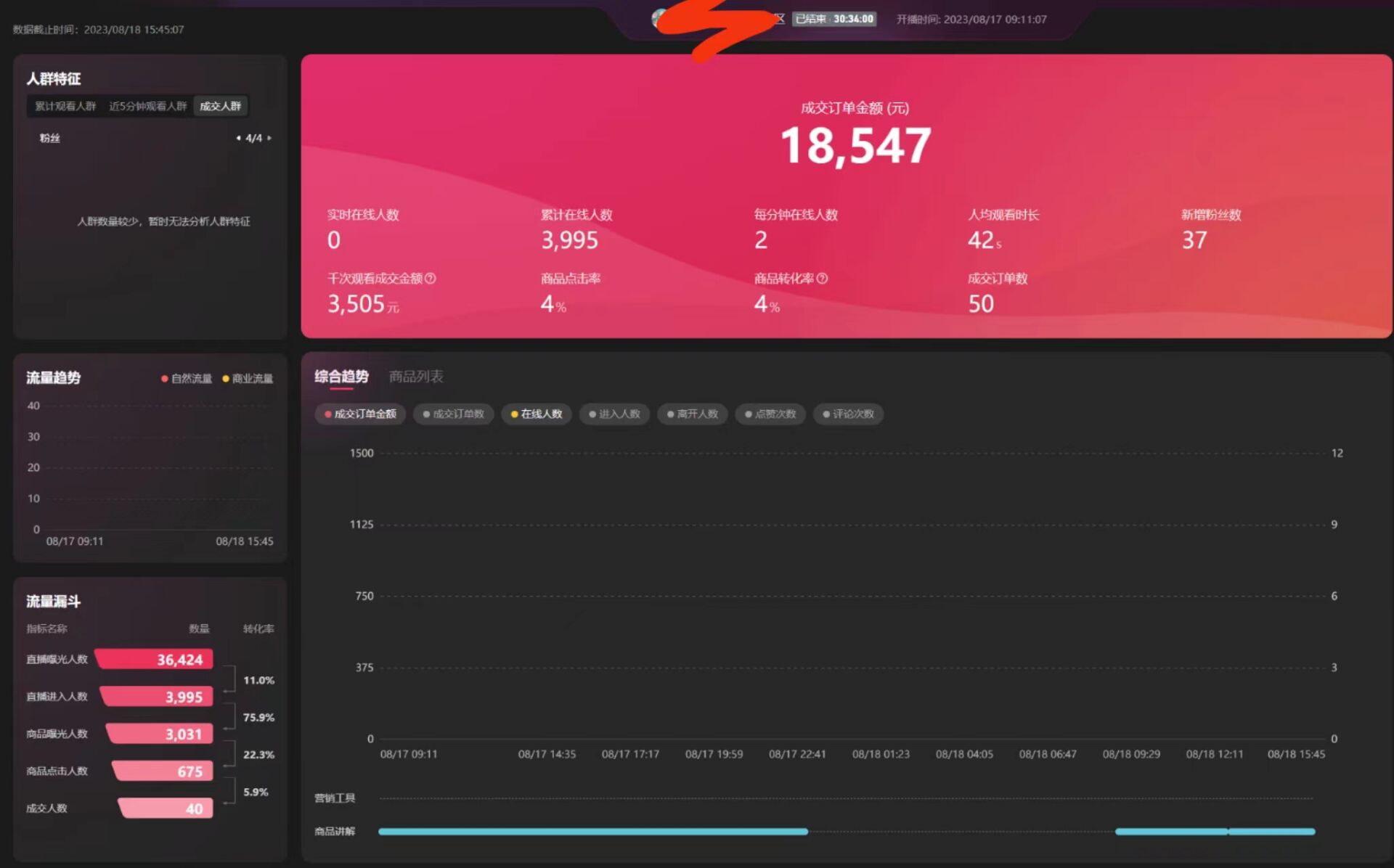Click help icon next to 商品转化率
Image resolution: width=1394 pixels, height=868 pixels.
click(822, 278)
